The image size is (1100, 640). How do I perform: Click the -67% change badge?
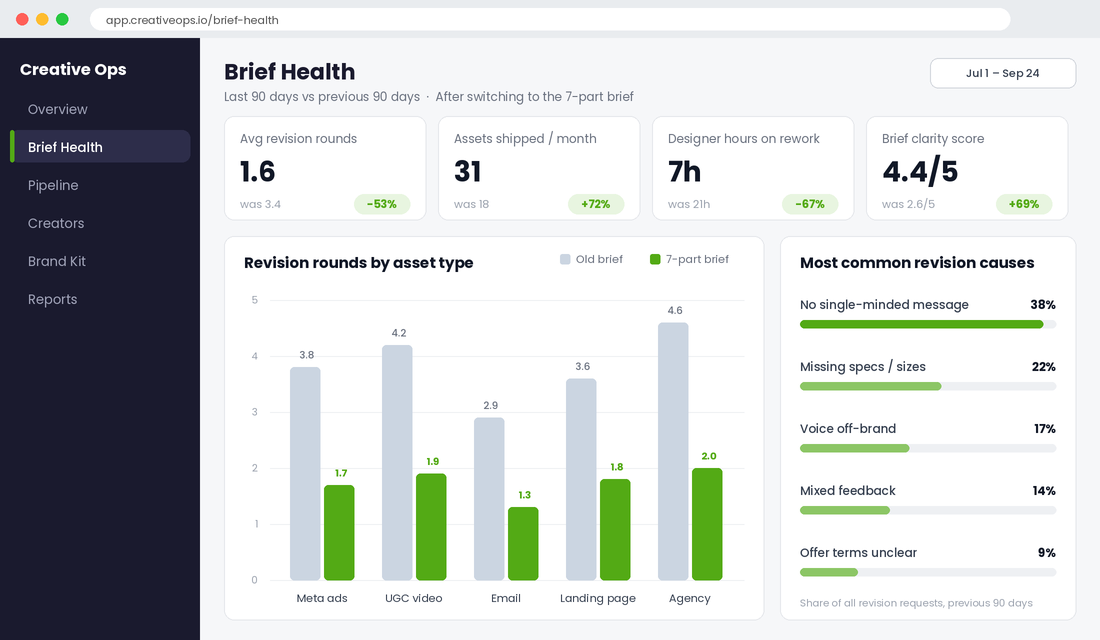(x=810, y=204)
